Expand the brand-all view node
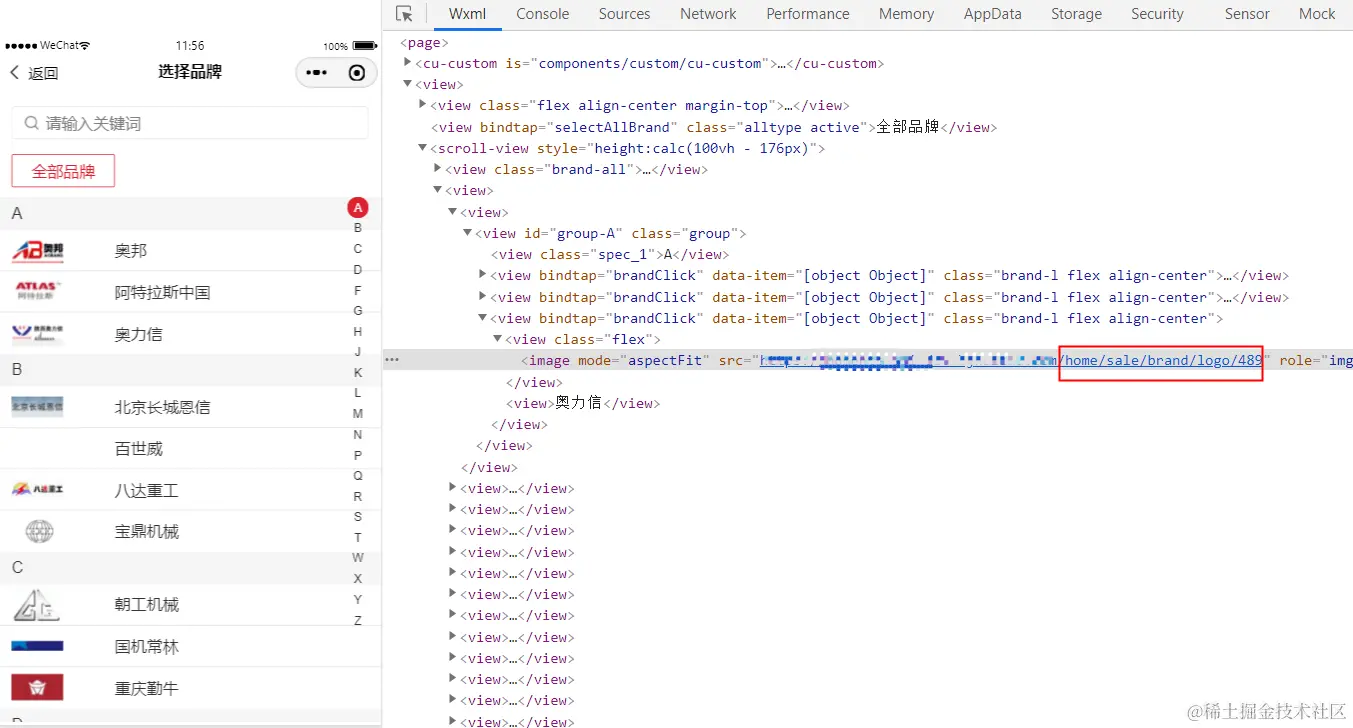This screenshot has width=1353, height=728. click(x=437, y=168)
